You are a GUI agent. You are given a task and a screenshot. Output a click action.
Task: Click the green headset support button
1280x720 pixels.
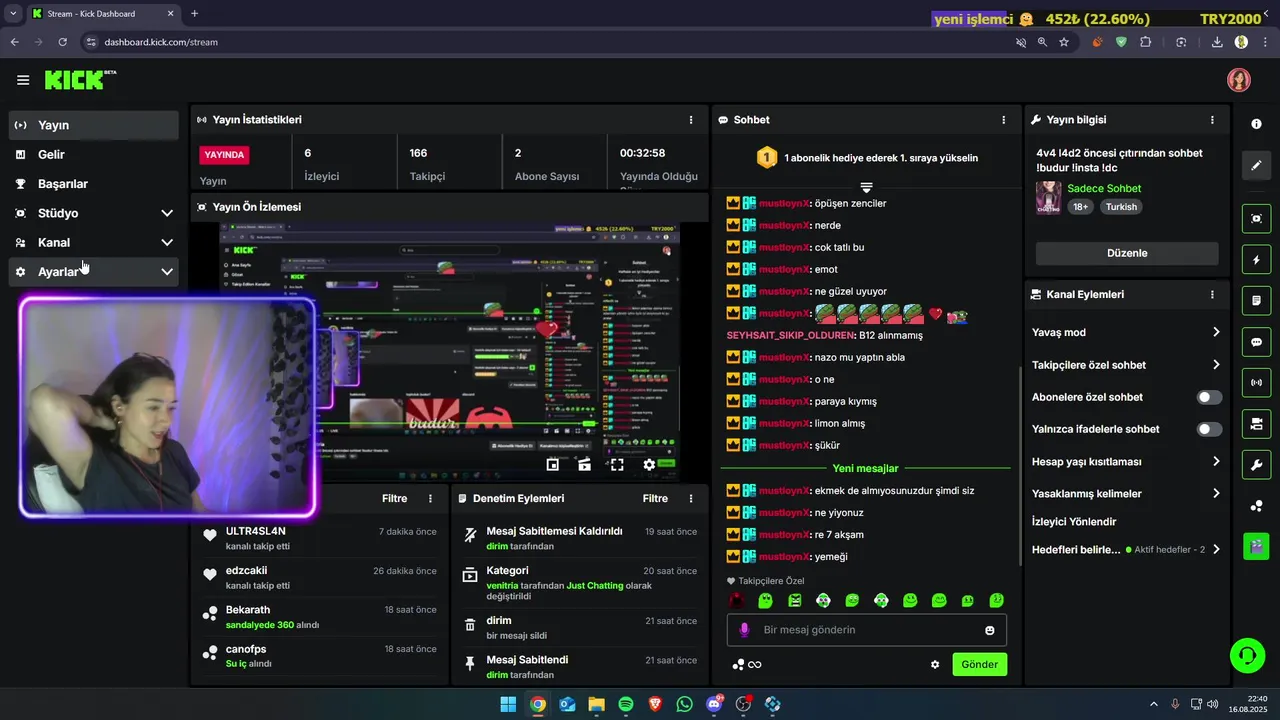[x=1247, y=656]
